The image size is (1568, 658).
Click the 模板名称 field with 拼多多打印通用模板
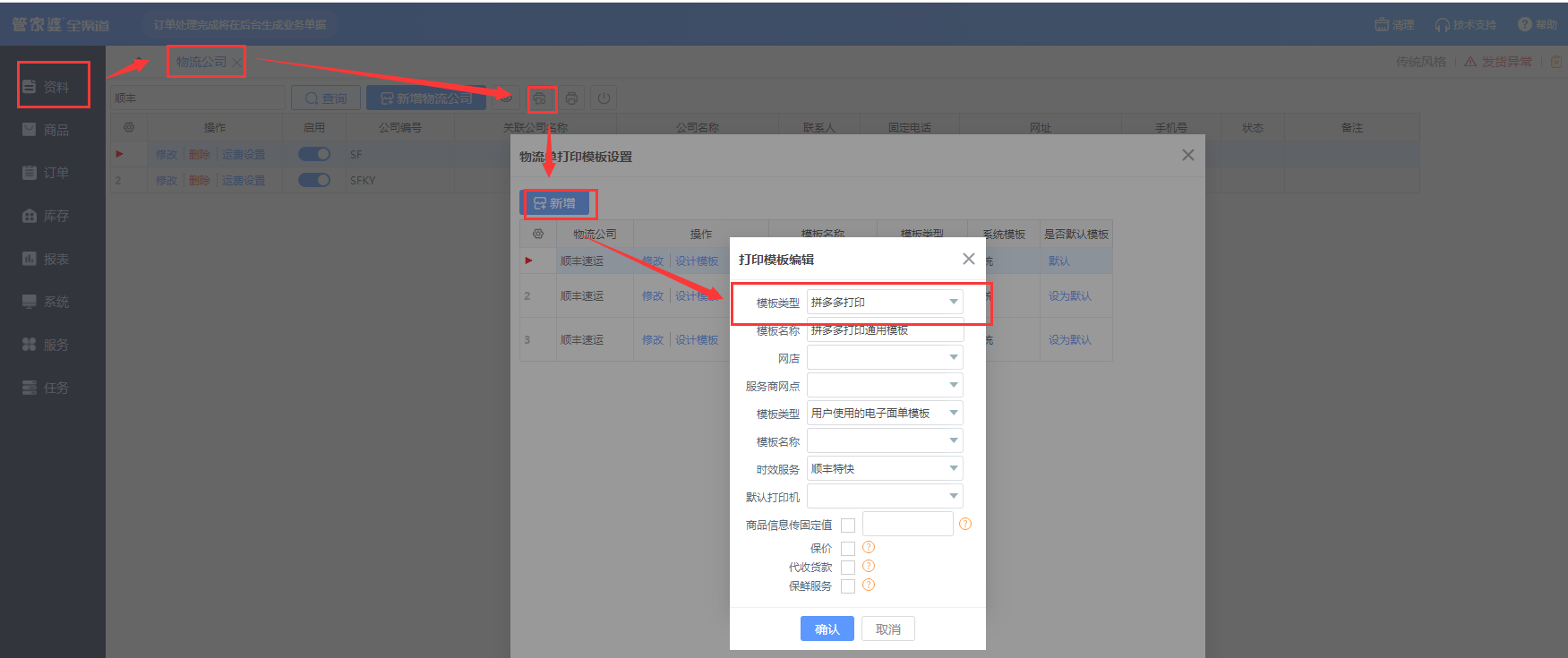885,329
